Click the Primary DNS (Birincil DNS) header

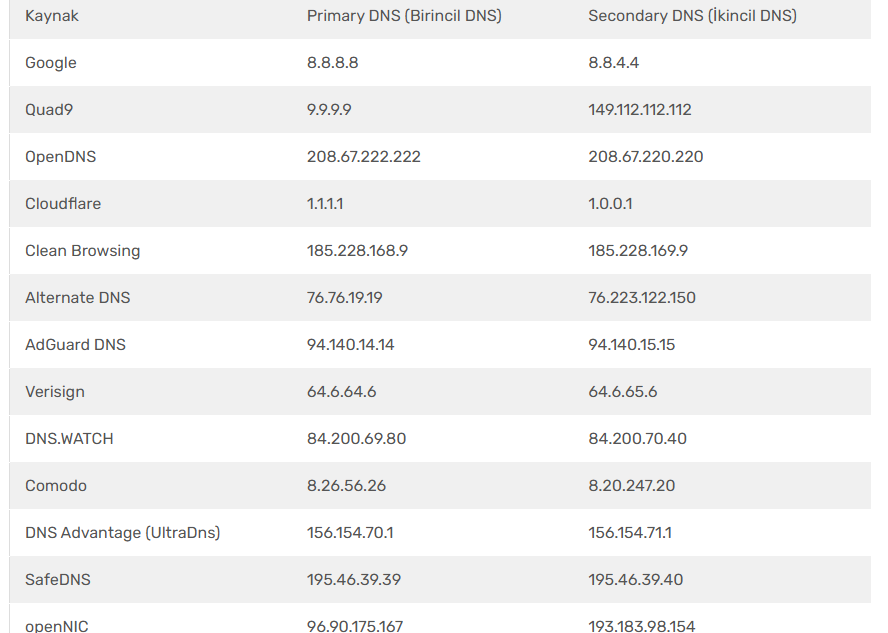tap(404, 16)
